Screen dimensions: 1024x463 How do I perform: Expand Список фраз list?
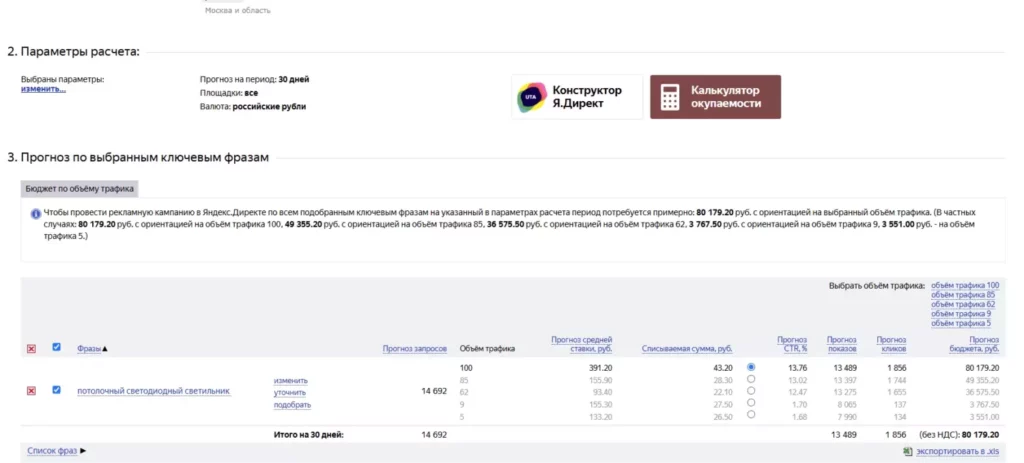coord(56,451)
